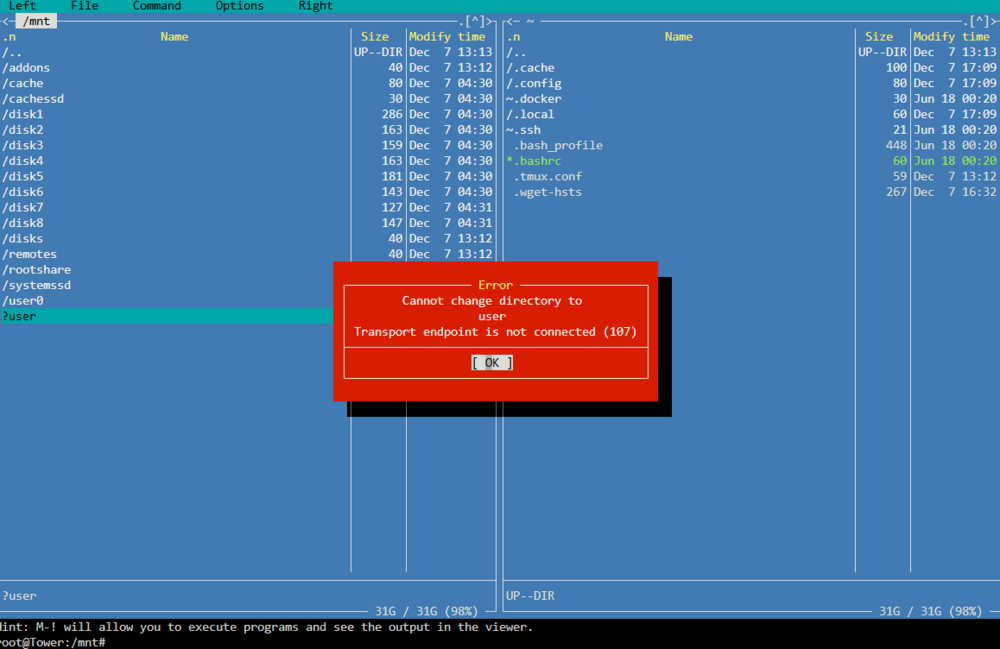Toggle left panel .n sort order indicator
This screenshot has width=1000, height=649.
tap(9, 36)
